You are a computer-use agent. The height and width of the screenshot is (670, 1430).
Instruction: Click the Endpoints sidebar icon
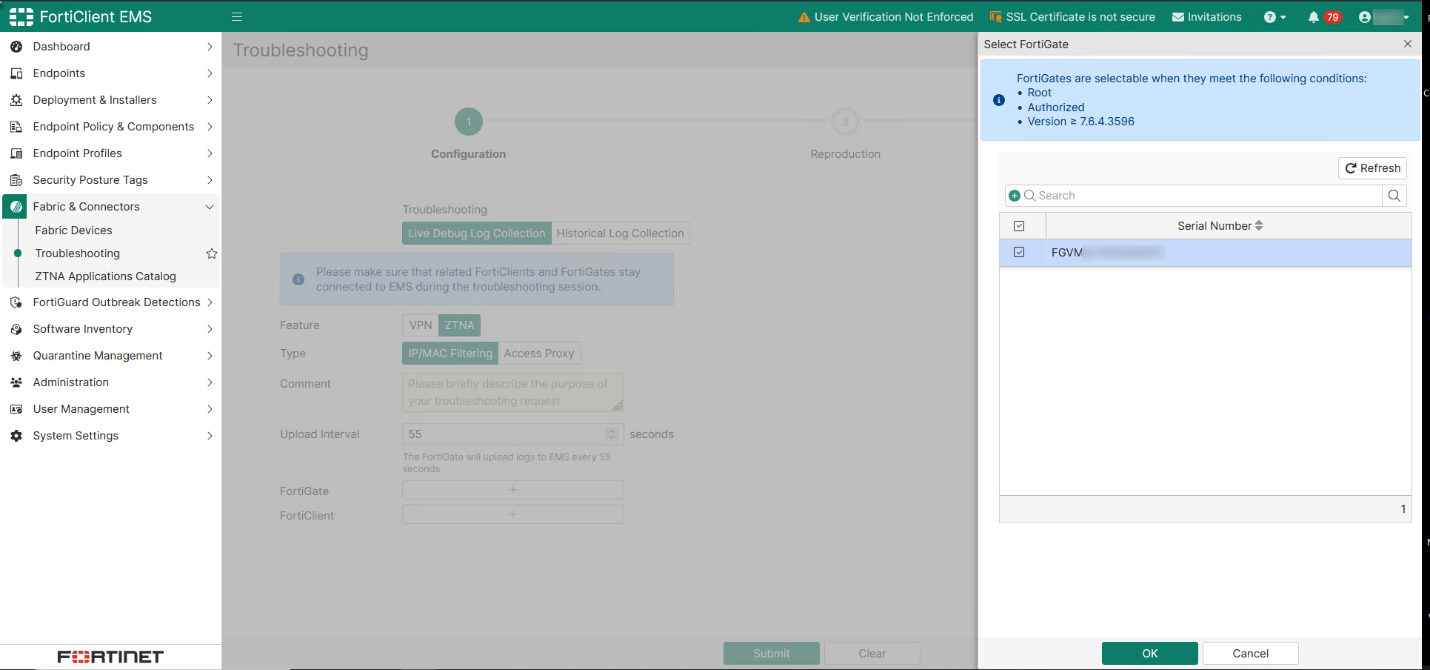[16, 73]
